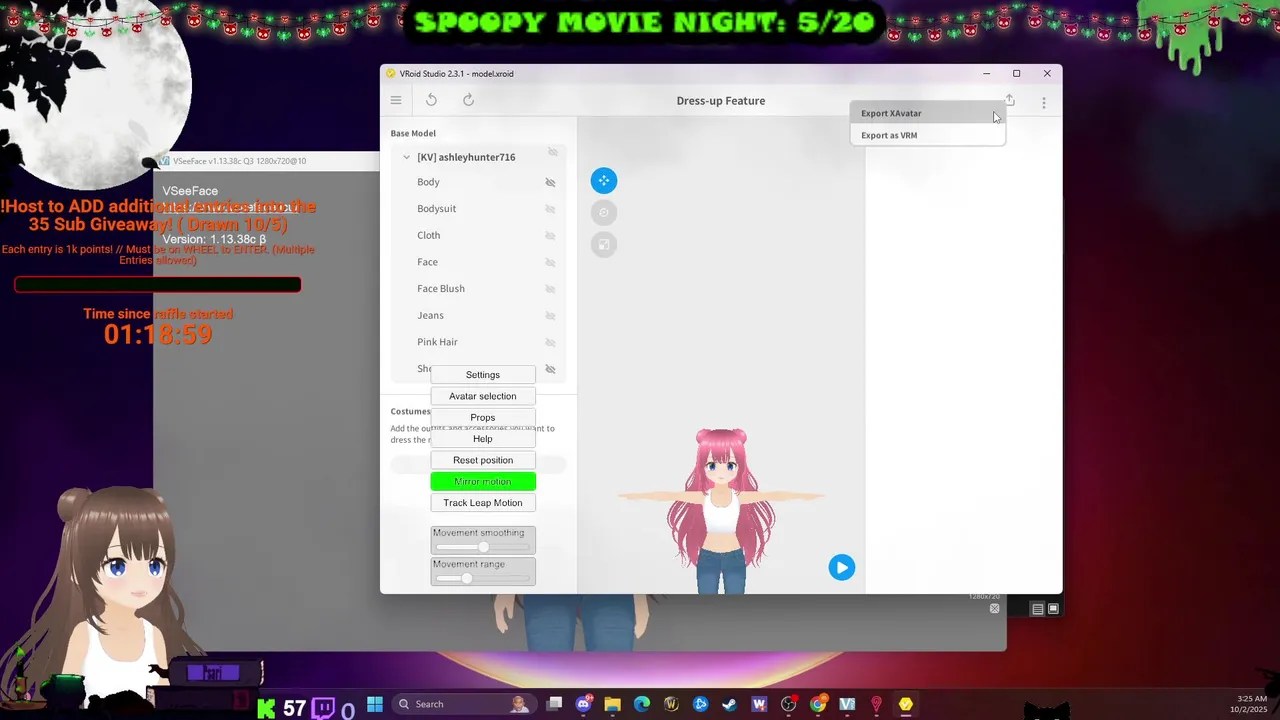1280x720 pixels.
Task: Click the Costumes section heading
Action: coord(410,411)
